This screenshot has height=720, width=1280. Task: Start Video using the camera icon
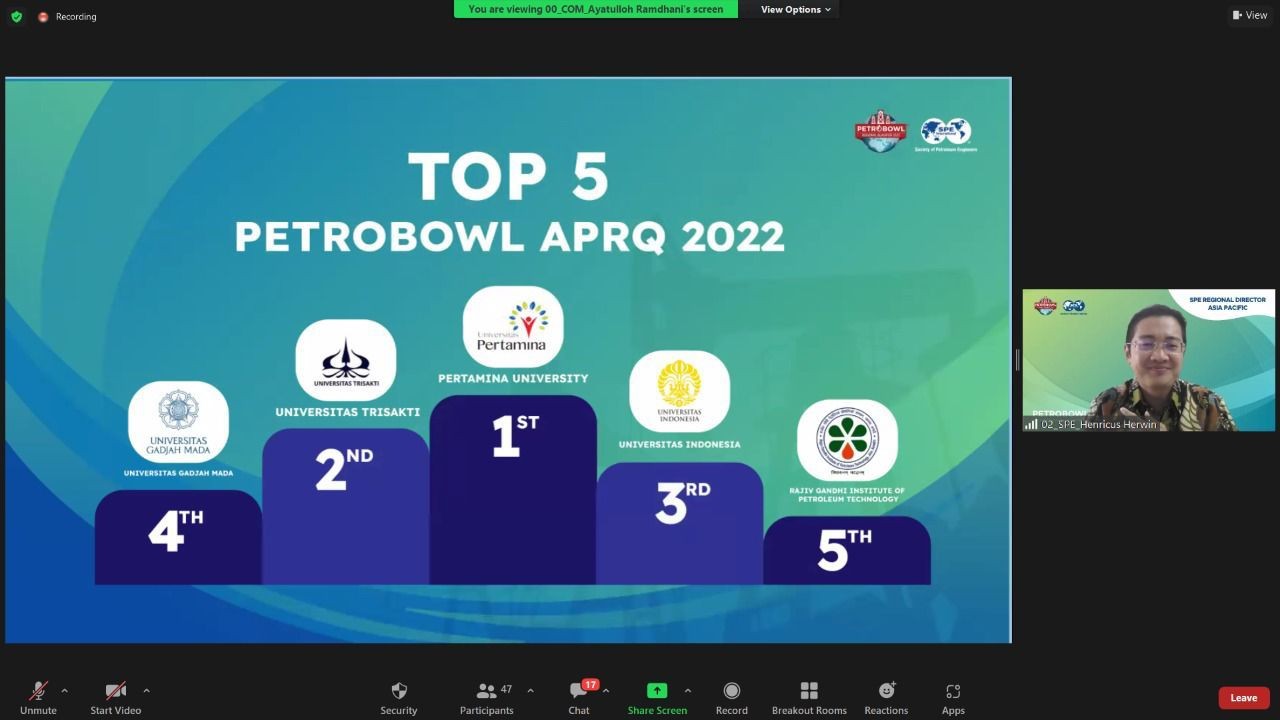116,691
